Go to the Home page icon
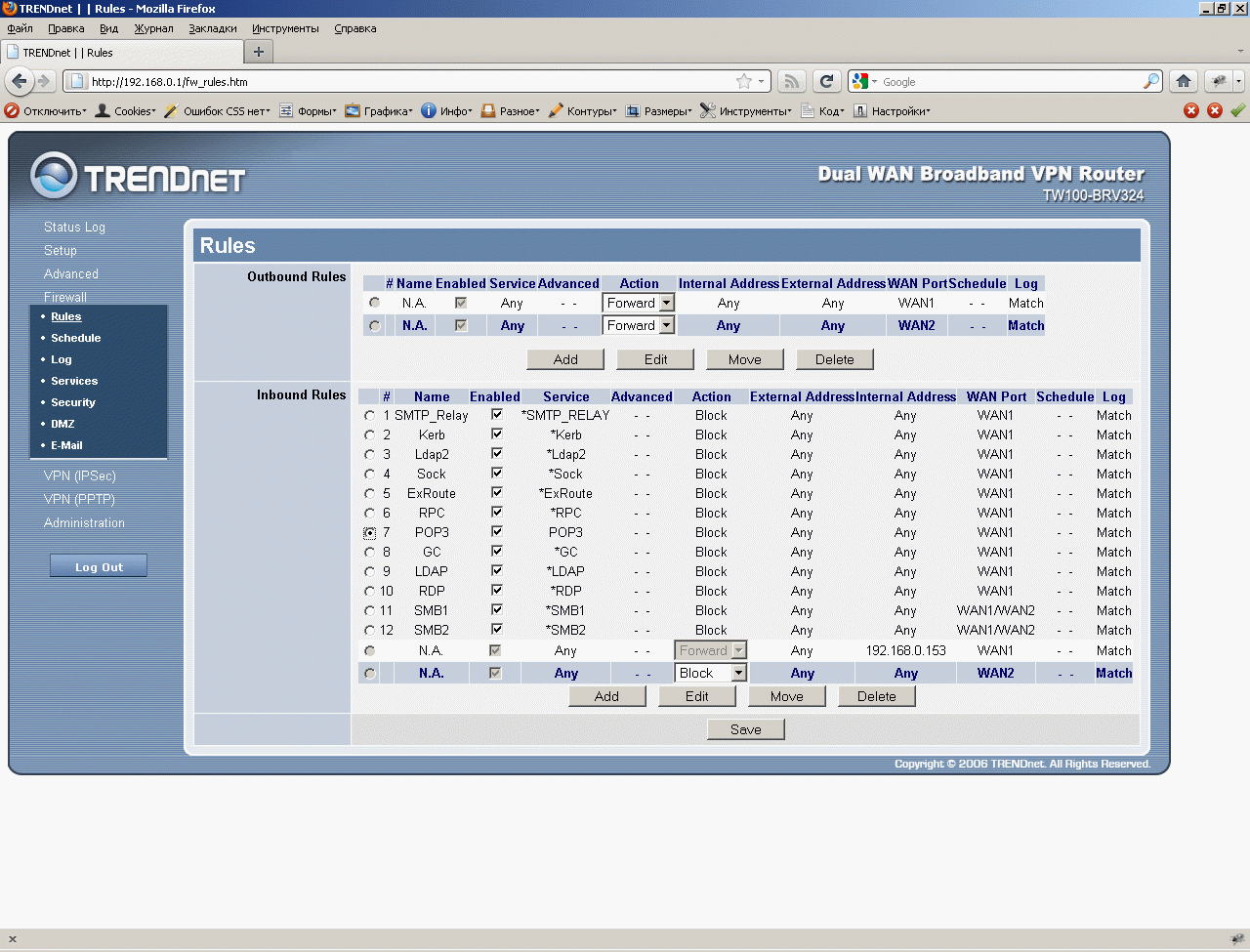 [1184, 81]
